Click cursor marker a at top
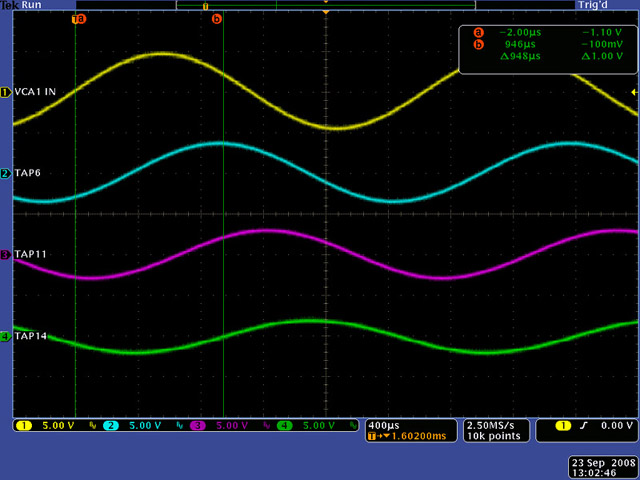Image resolution: width=640 pixels, height=480 pixels. point(80,18)
